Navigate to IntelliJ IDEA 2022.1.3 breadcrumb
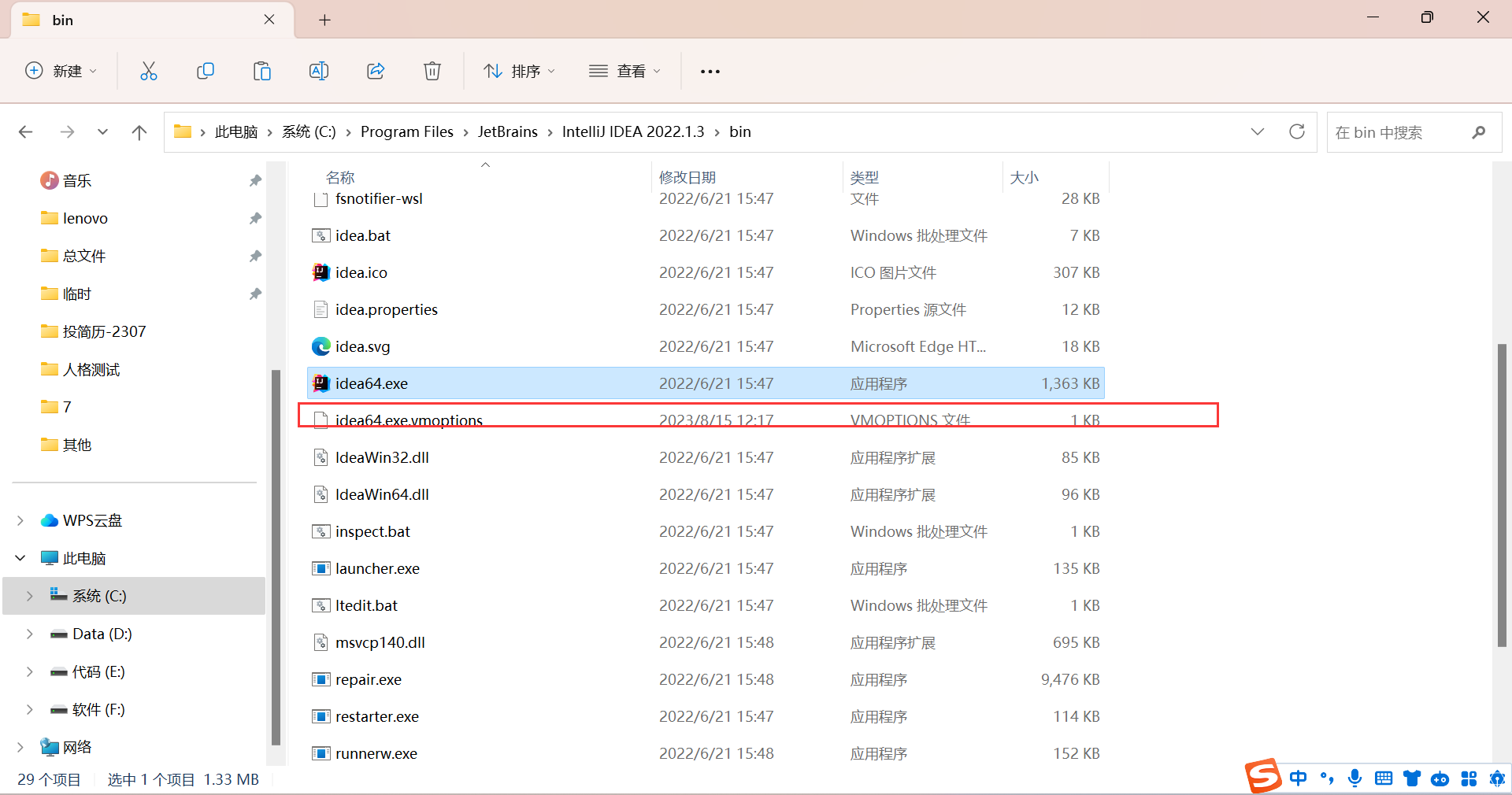This screenshot has width=1512, height=795. [633, 131]
